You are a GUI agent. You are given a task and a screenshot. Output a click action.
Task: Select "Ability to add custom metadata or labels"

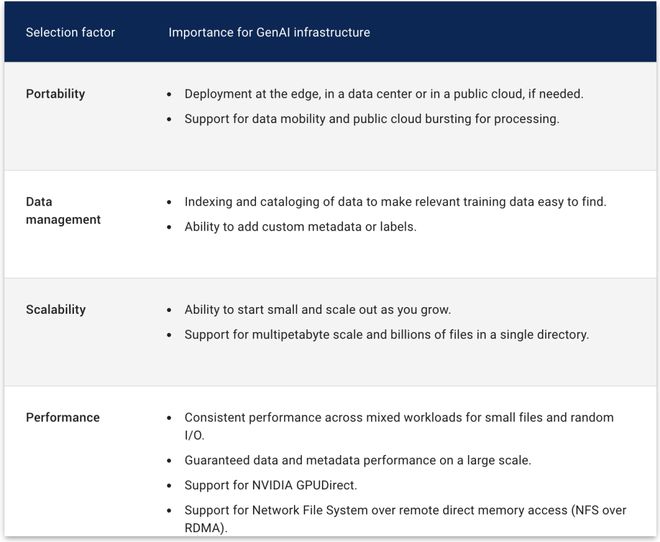(300, 227)
